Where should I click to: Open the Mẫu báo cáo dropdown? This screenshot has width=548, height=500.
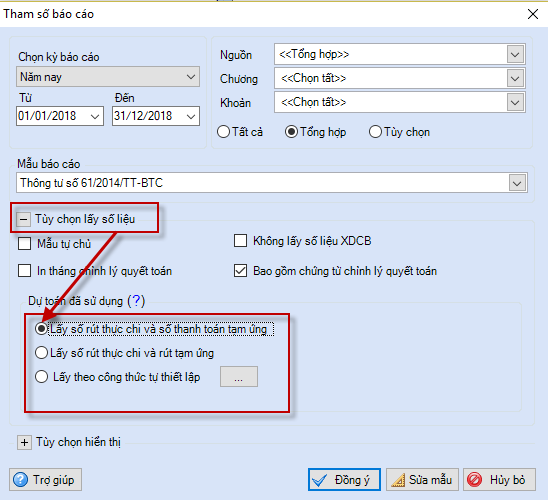[518, 183]
